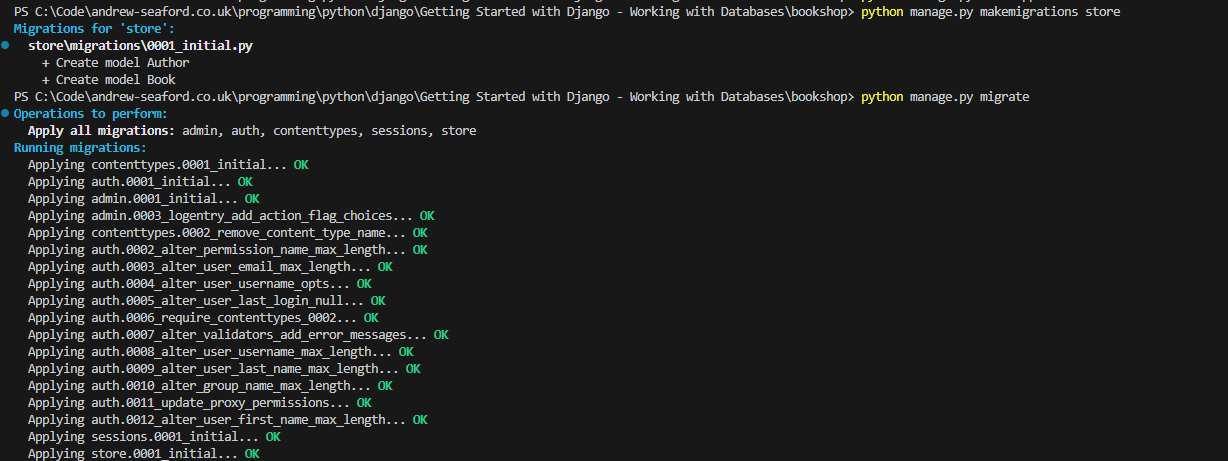Click the blue dot beside Operations to perform
Viewport: 1228px width, 461px height.
(6, 114)
